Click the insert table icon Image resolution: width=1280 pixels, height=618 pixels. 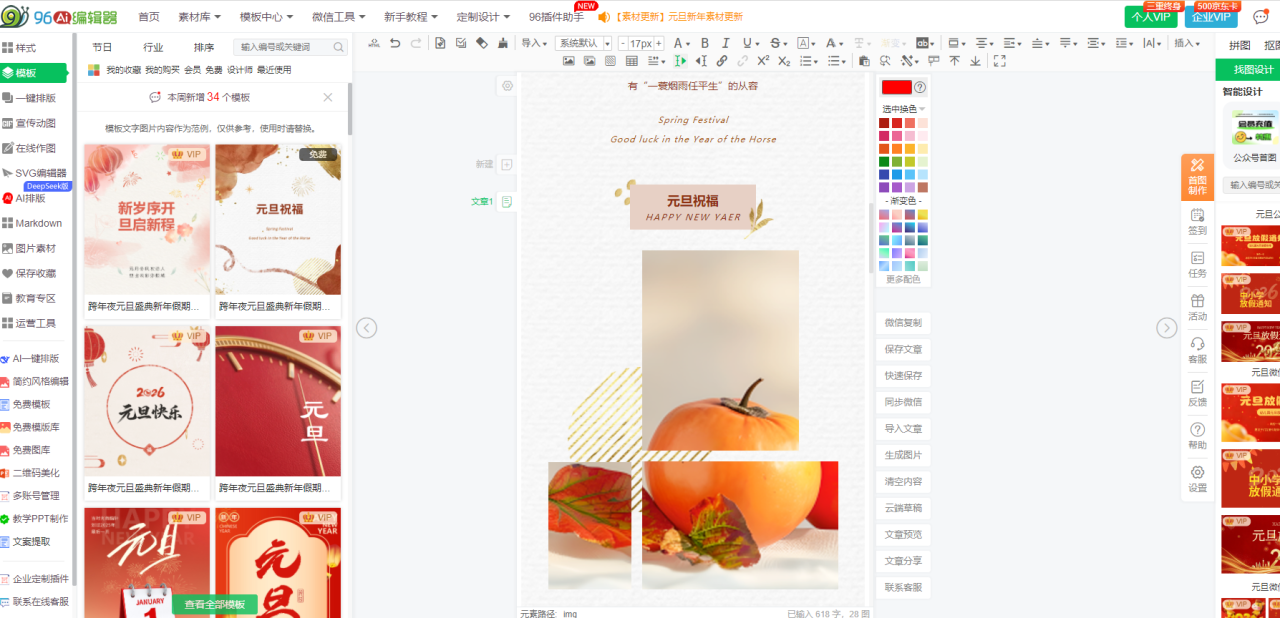pos(631,61)
